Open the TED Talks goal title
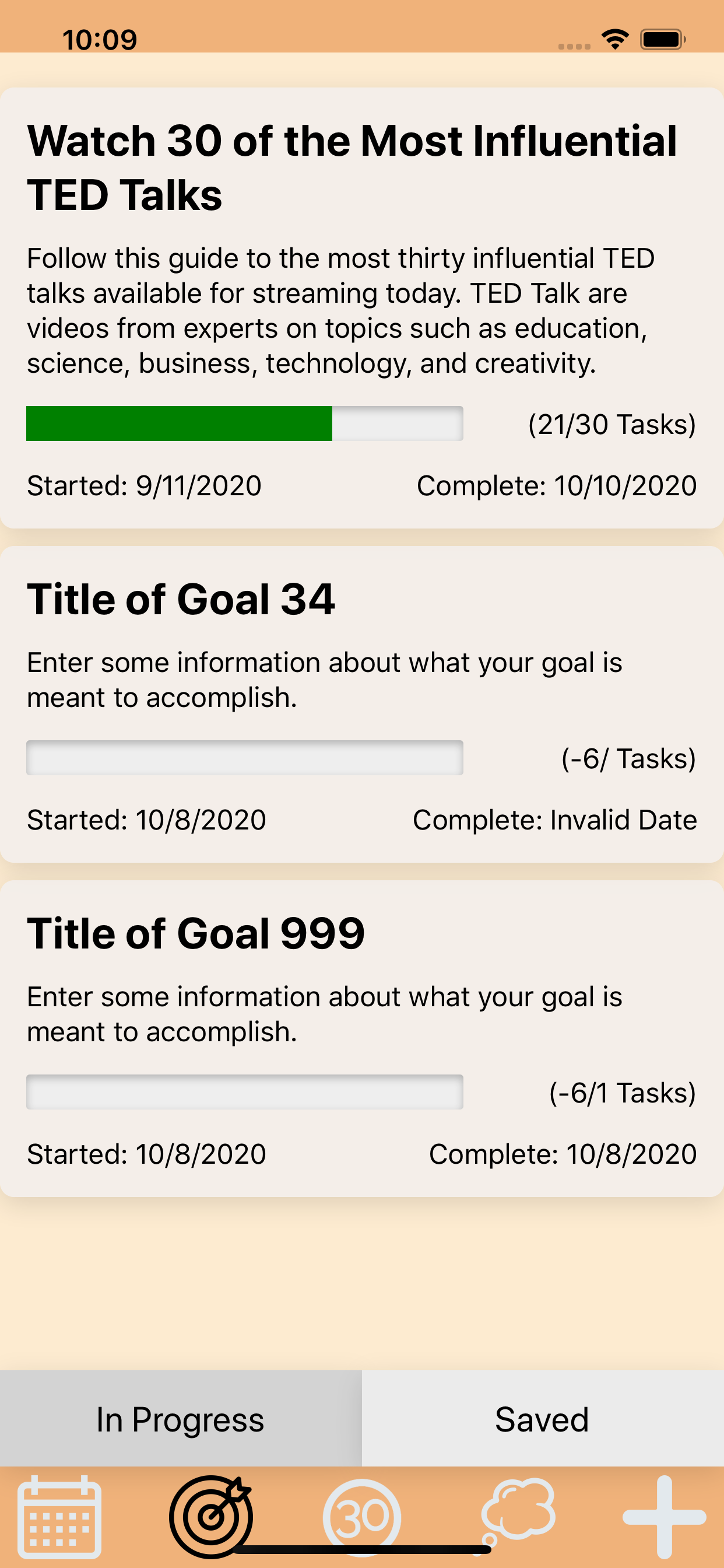724x1568 pixels. click(352, 167)
